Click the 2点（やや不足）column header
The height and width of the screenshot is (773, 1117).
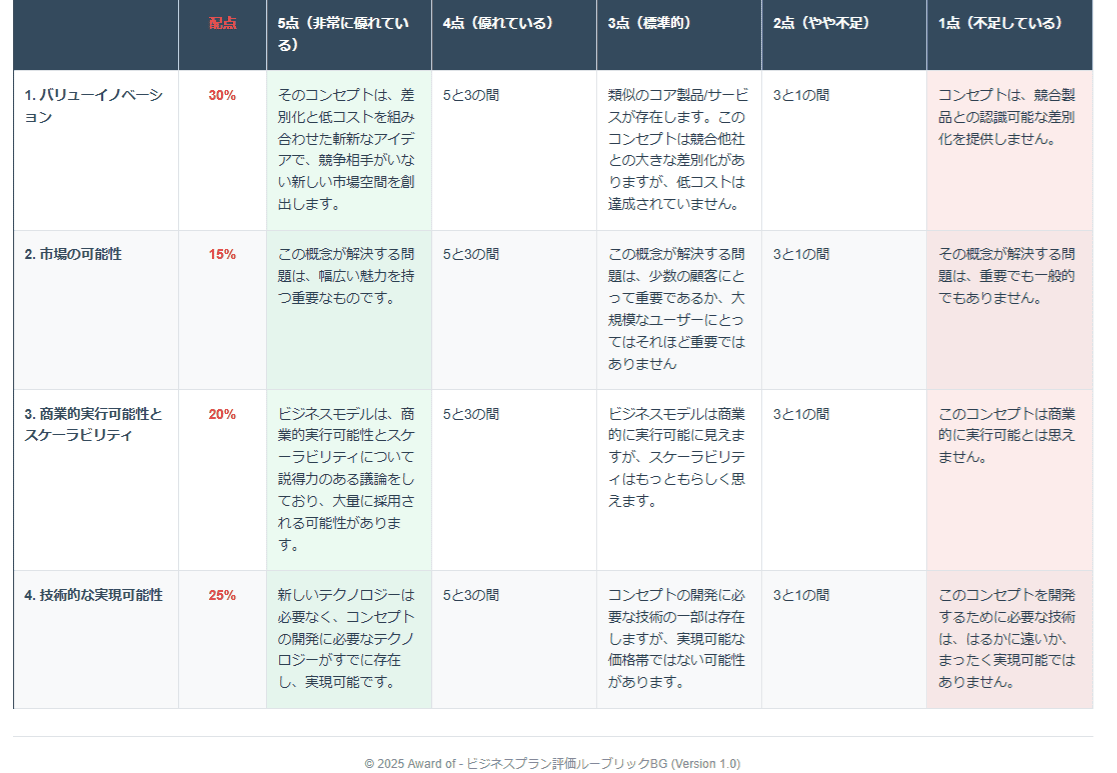click(821, 24)
